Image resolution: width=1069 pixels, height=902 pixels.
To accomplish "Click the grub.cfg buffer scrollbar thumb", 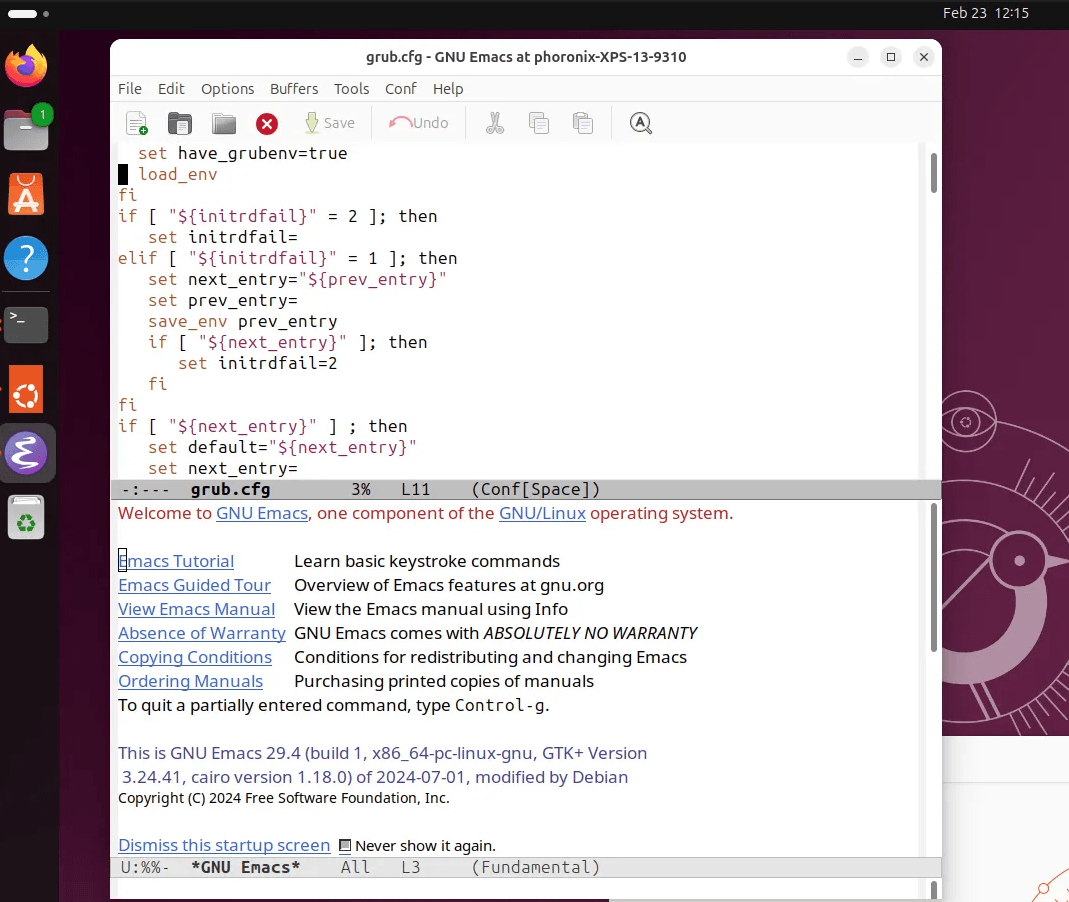I will (933, 172).
